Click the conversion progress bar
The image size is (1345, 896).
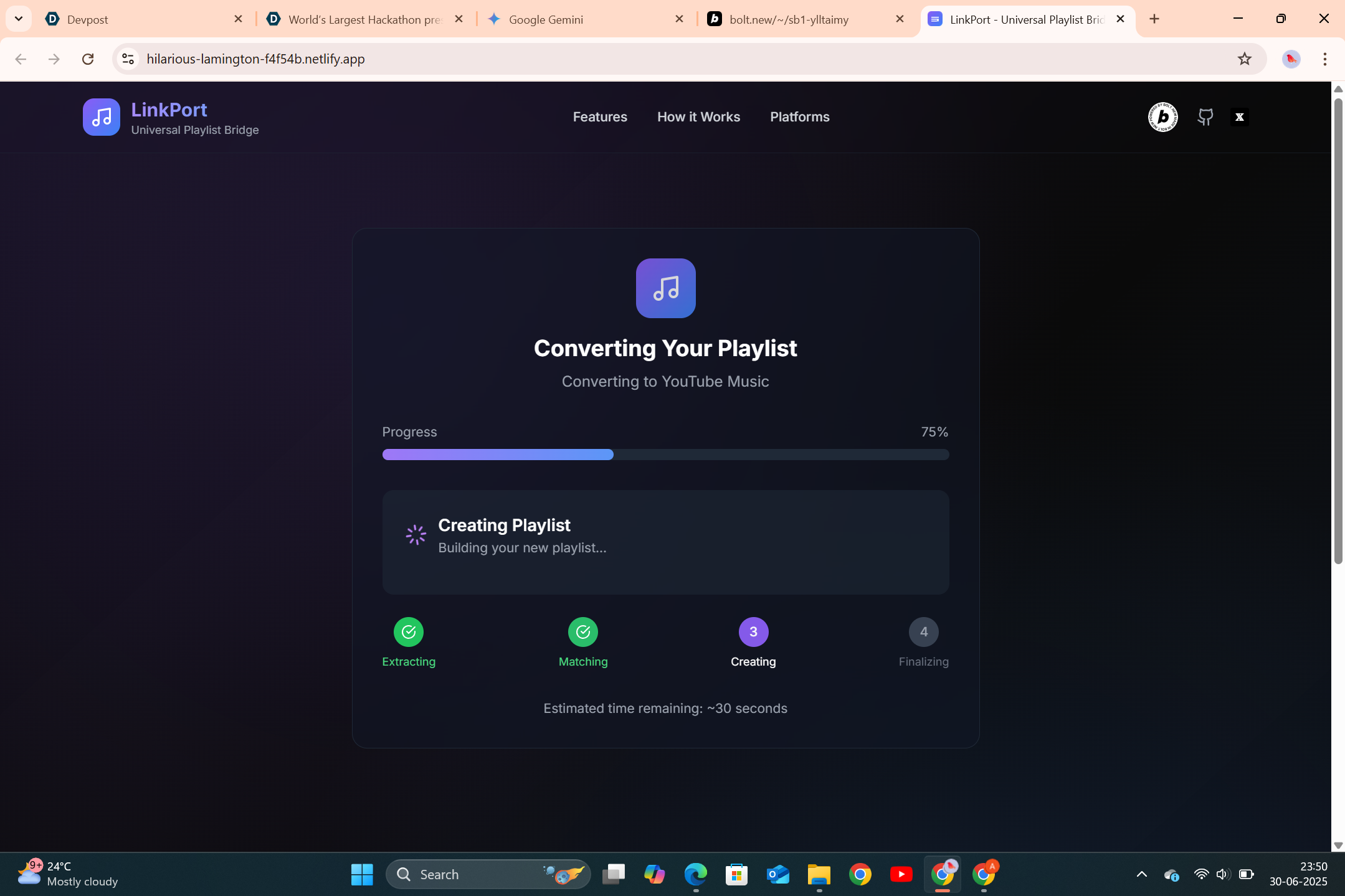(x=665, y=455)
